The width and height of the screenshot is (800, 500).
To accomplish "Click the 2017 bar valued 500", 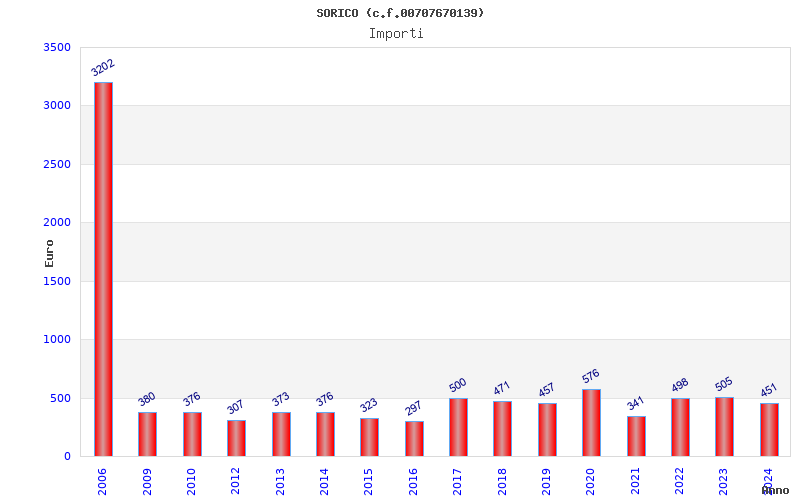I will (x=458, y=427).
